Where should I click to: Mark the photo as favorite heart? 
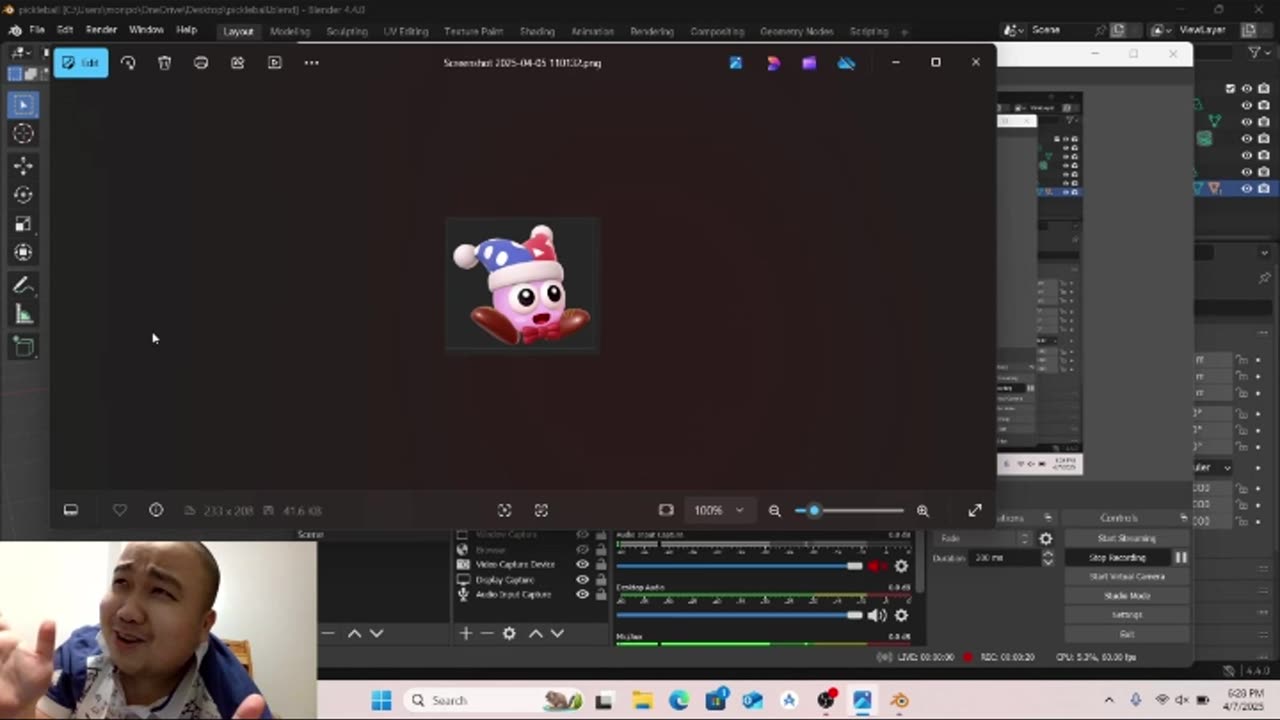[119, 510]
